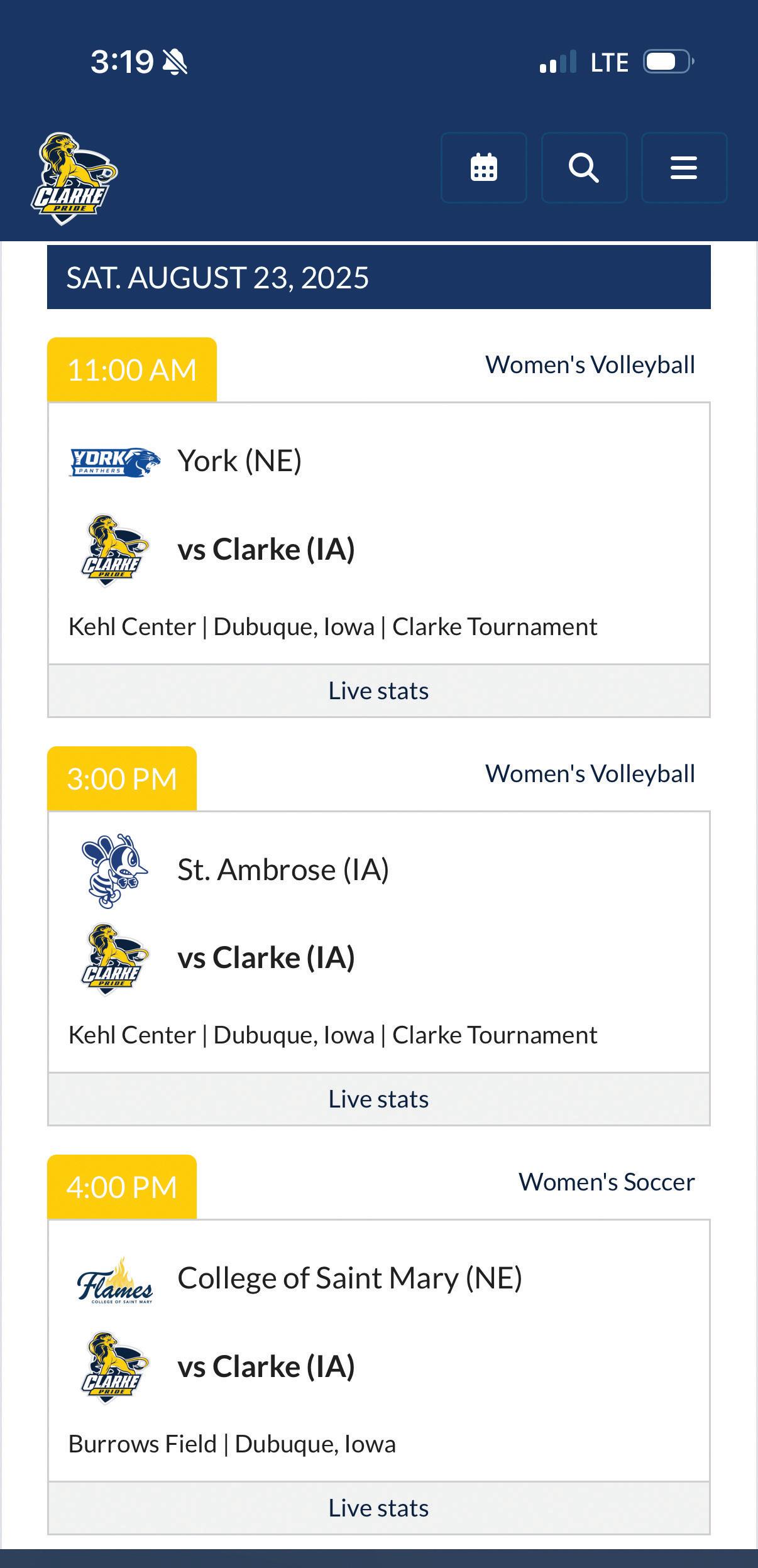The width and height of the screenshot is (758, 1568).
Task: Tap the Sat. August 23, 2025 date header
Action: [x=379, y=277]
